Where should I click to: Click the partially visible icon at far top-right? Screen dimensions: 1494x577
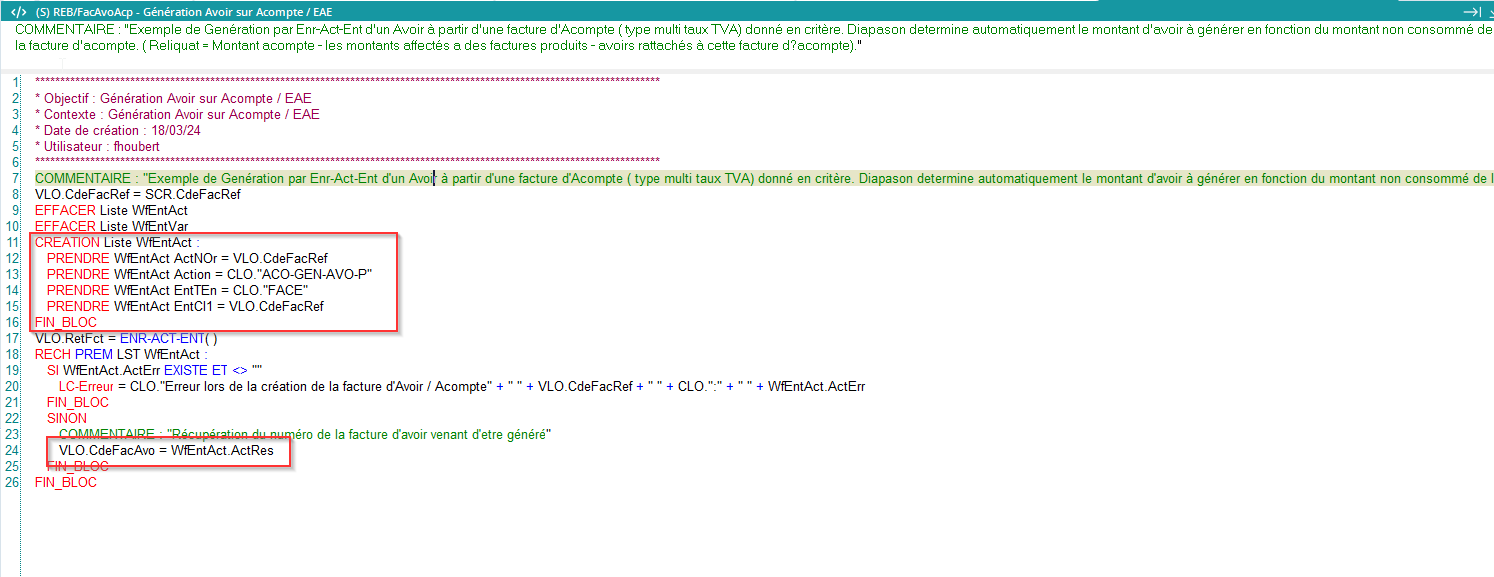[1489, 11]
